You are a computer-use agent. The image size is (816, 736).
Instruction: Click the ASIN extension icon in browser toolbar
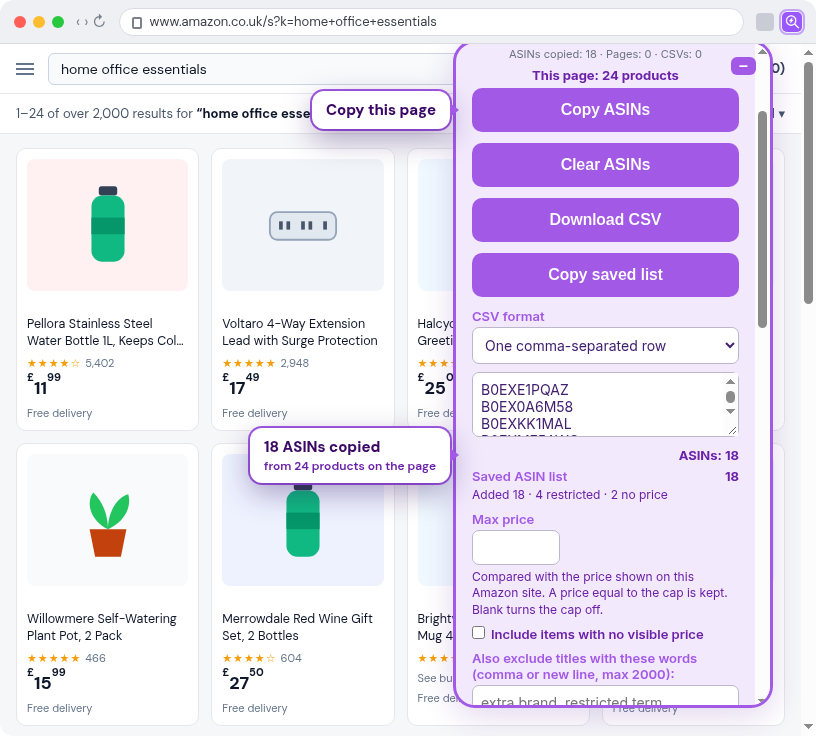(x=792, y=22)
